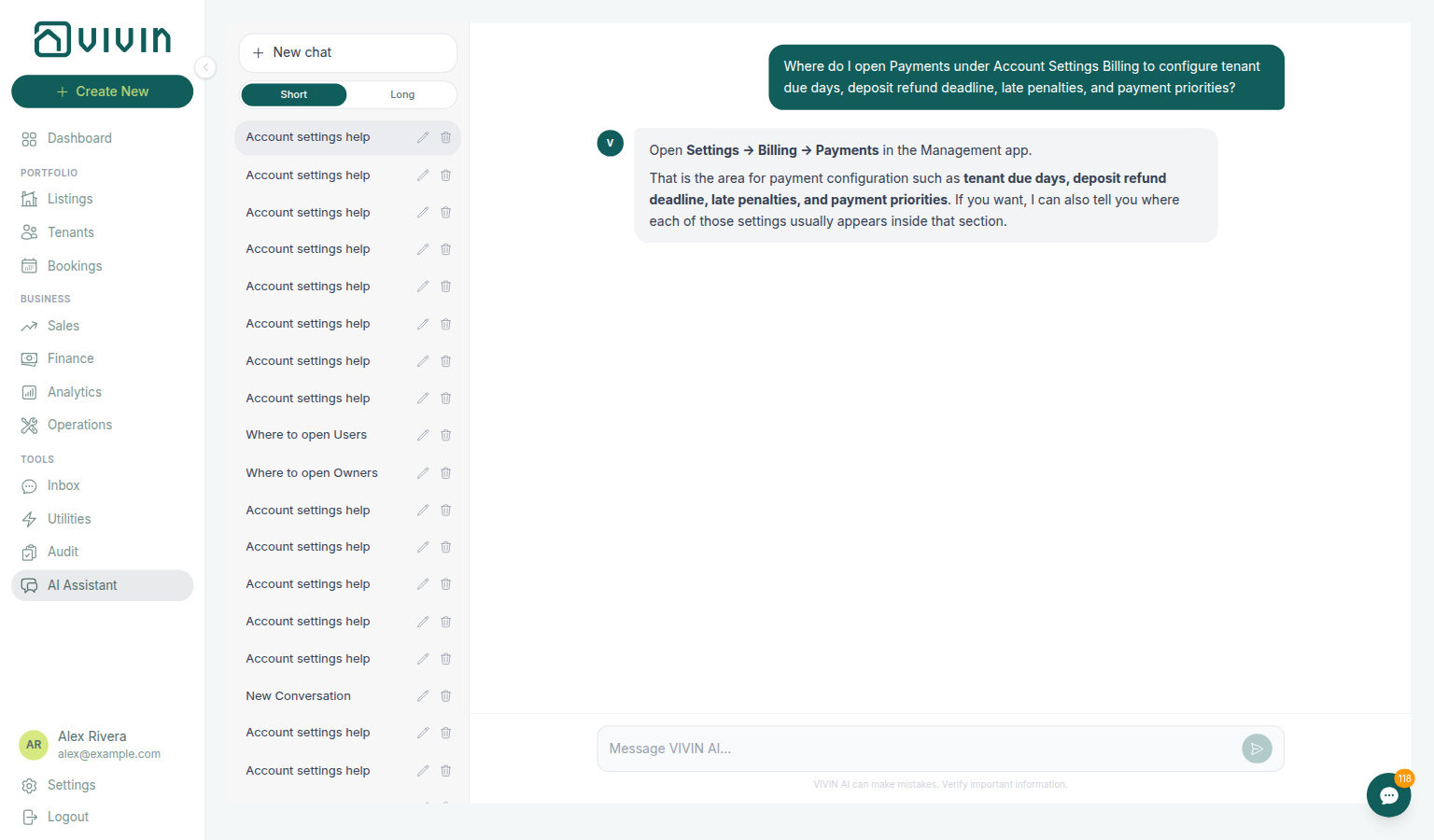Click the Sales trend icon
Viewport: 1434px width, 840px height.
29,326
